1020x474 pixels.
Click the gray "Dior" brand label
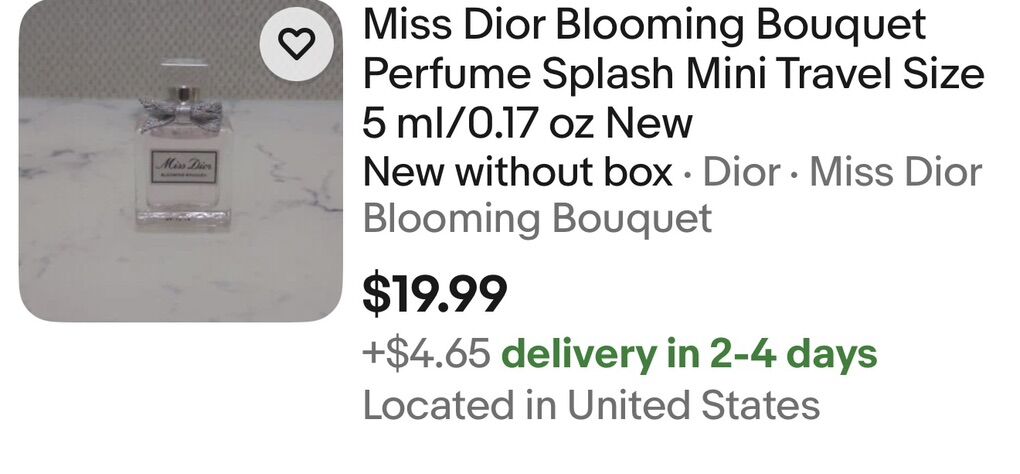pos(741,173)
